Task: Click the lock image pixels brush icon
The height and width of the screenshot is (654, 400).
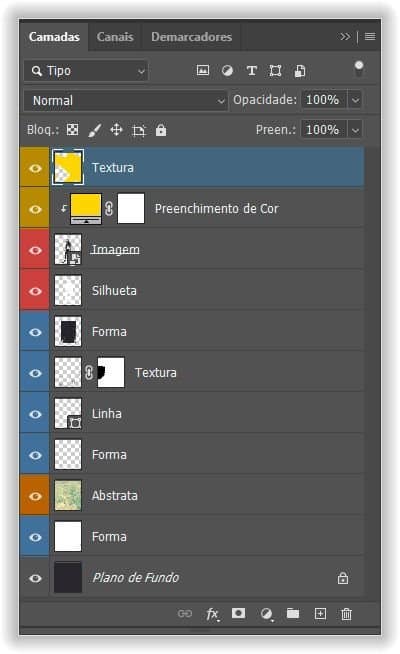Action: coord(95,130)
